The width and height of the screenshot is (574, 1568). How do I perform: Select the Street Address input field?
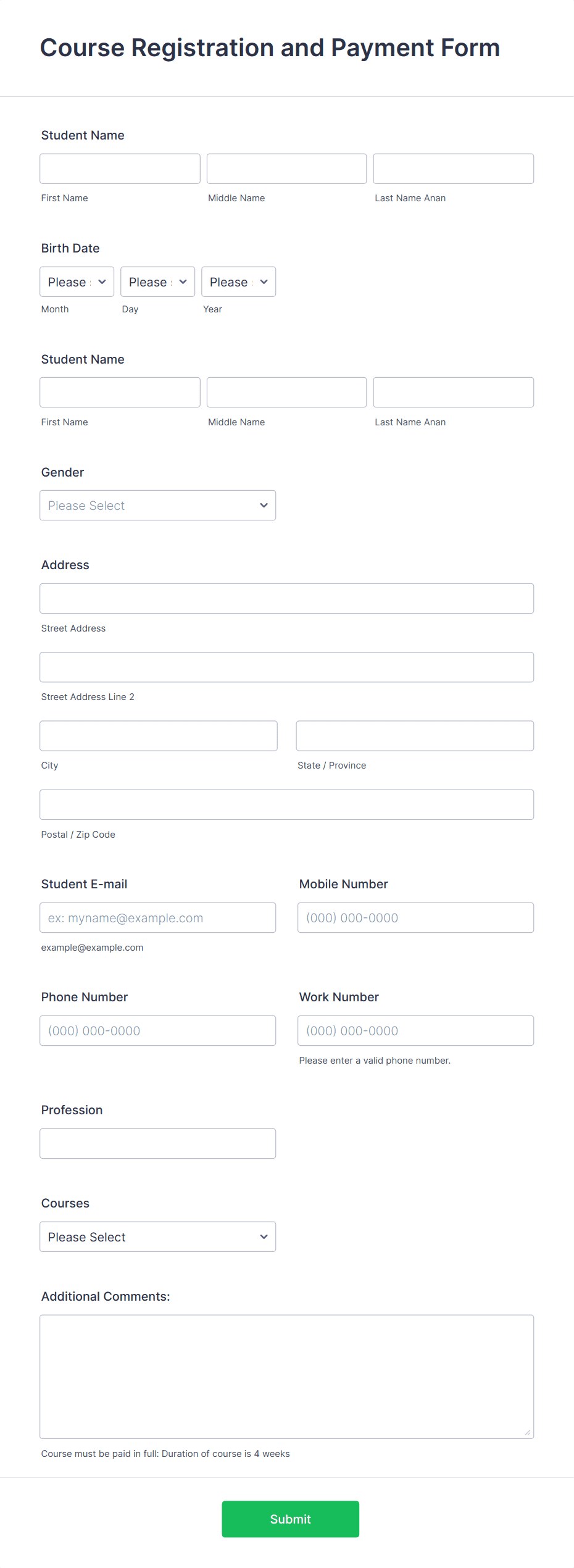(x=287, y=599)
